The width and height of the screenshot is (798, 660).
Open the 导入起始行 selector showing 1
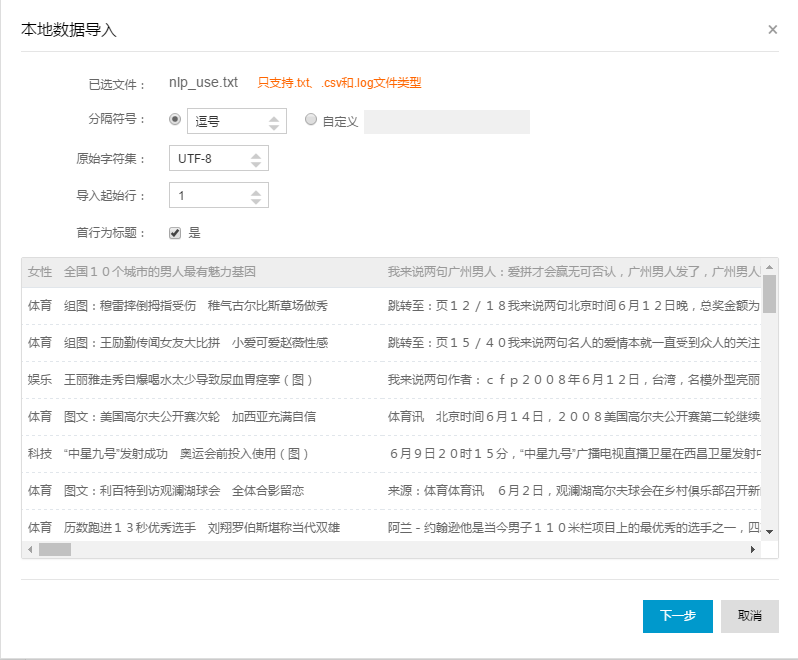219,195
